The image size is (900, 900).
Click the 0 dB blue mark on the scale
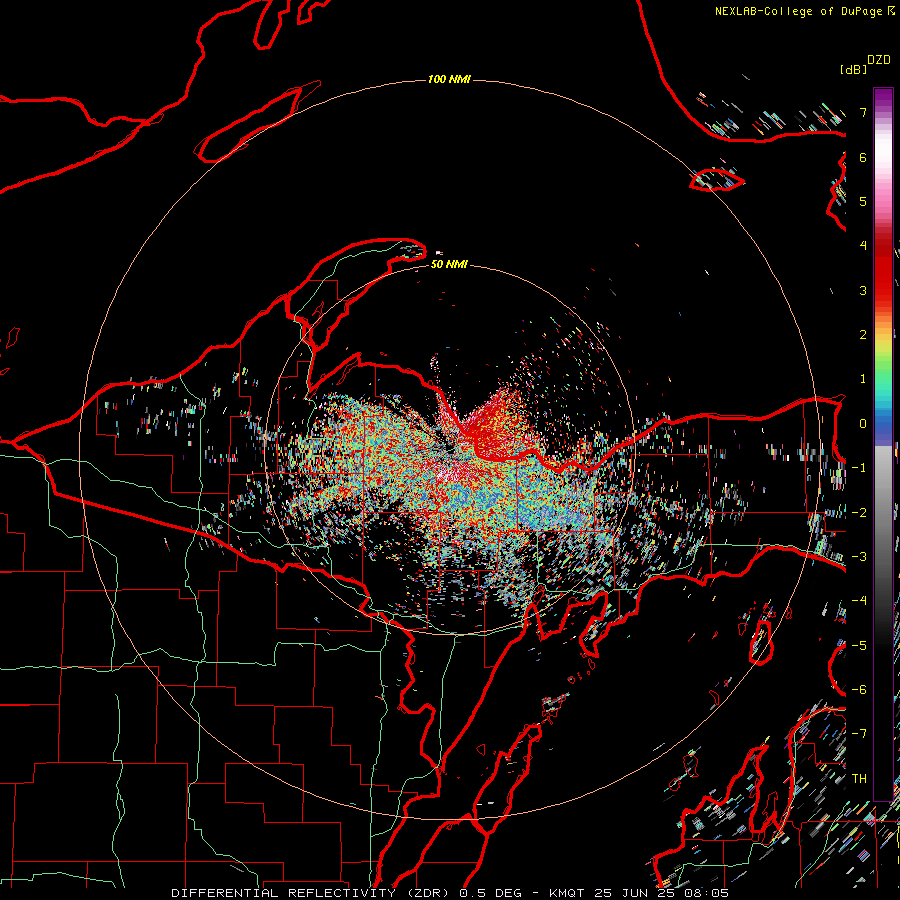pyautogui.click(x=863, y=424)
